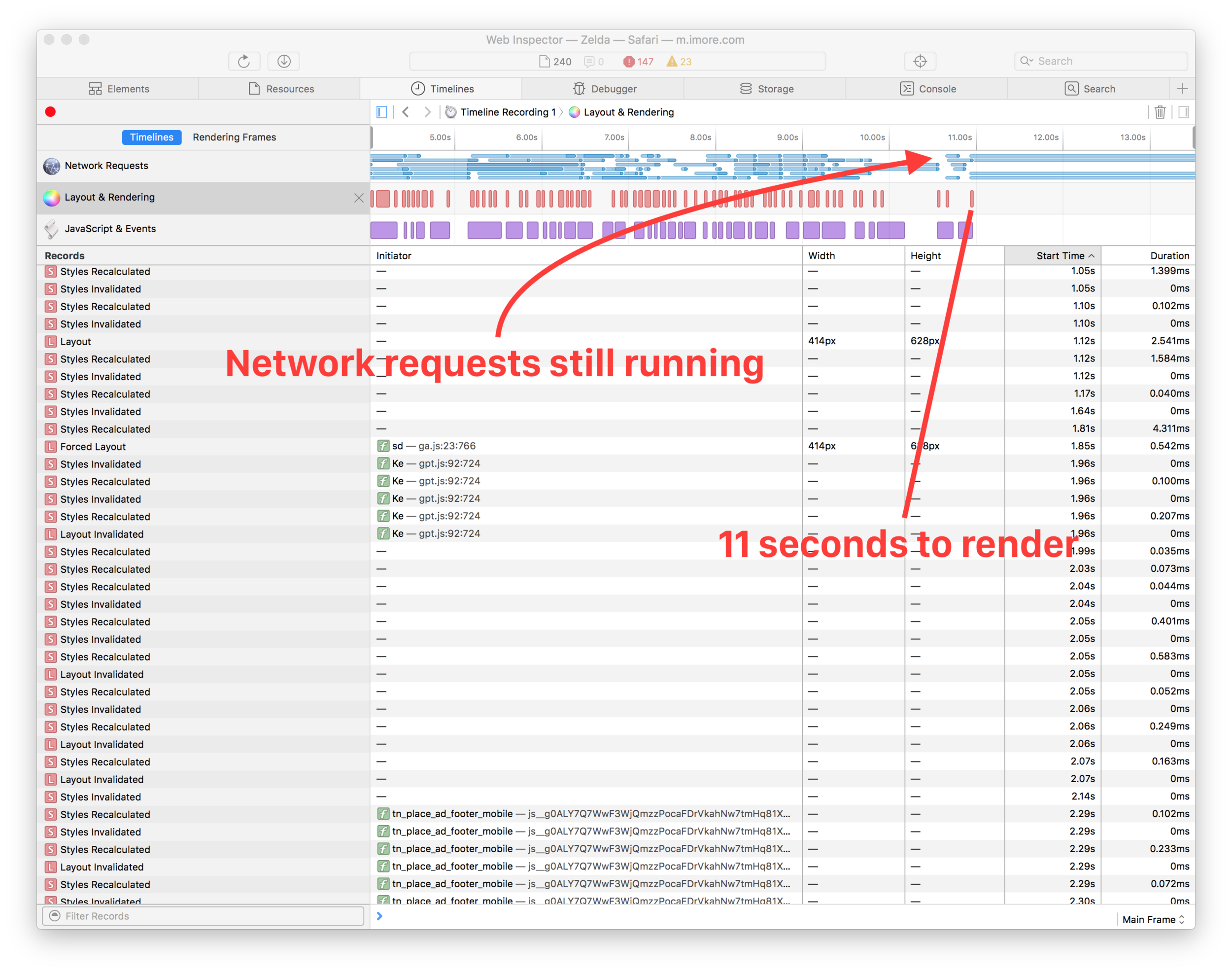Sort by the Start Time column

(1053, 256)
